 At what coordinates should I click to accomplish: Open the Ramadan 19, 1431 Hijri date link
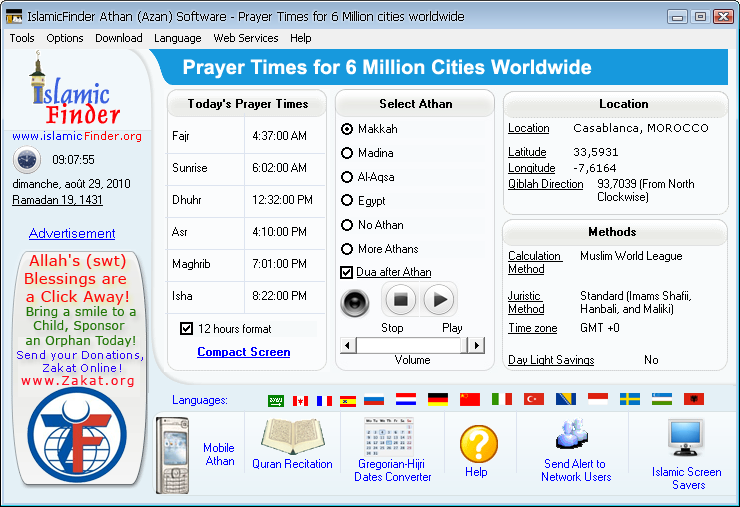(57, 200)
